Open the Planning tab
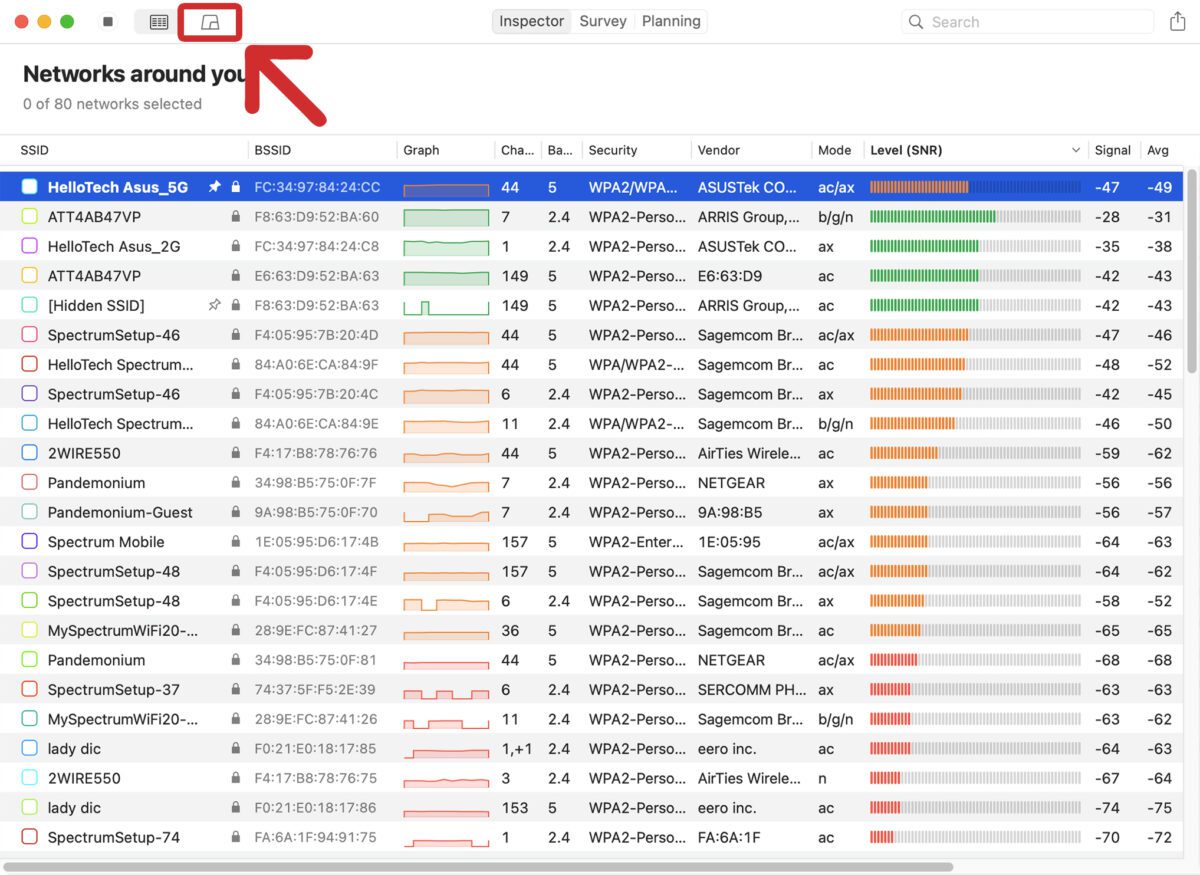 click(671, 22)
